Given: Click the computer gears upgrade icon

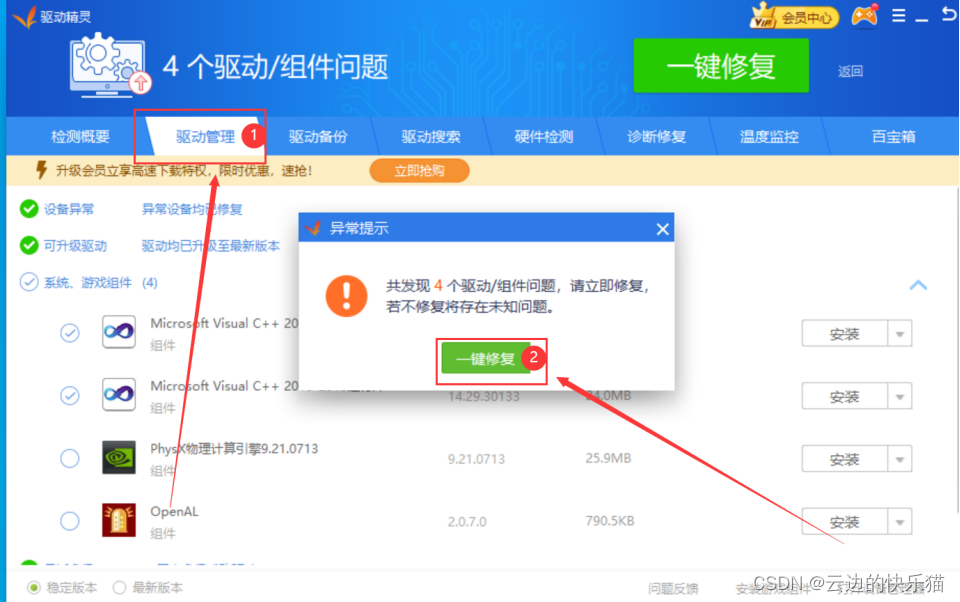Looking at the screenshot, I should click(x=109, y=66).
